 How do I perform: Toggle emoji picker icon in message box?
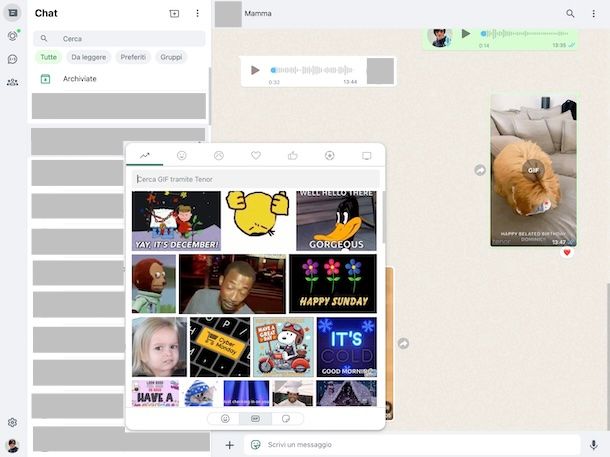[x=256, y=445]
